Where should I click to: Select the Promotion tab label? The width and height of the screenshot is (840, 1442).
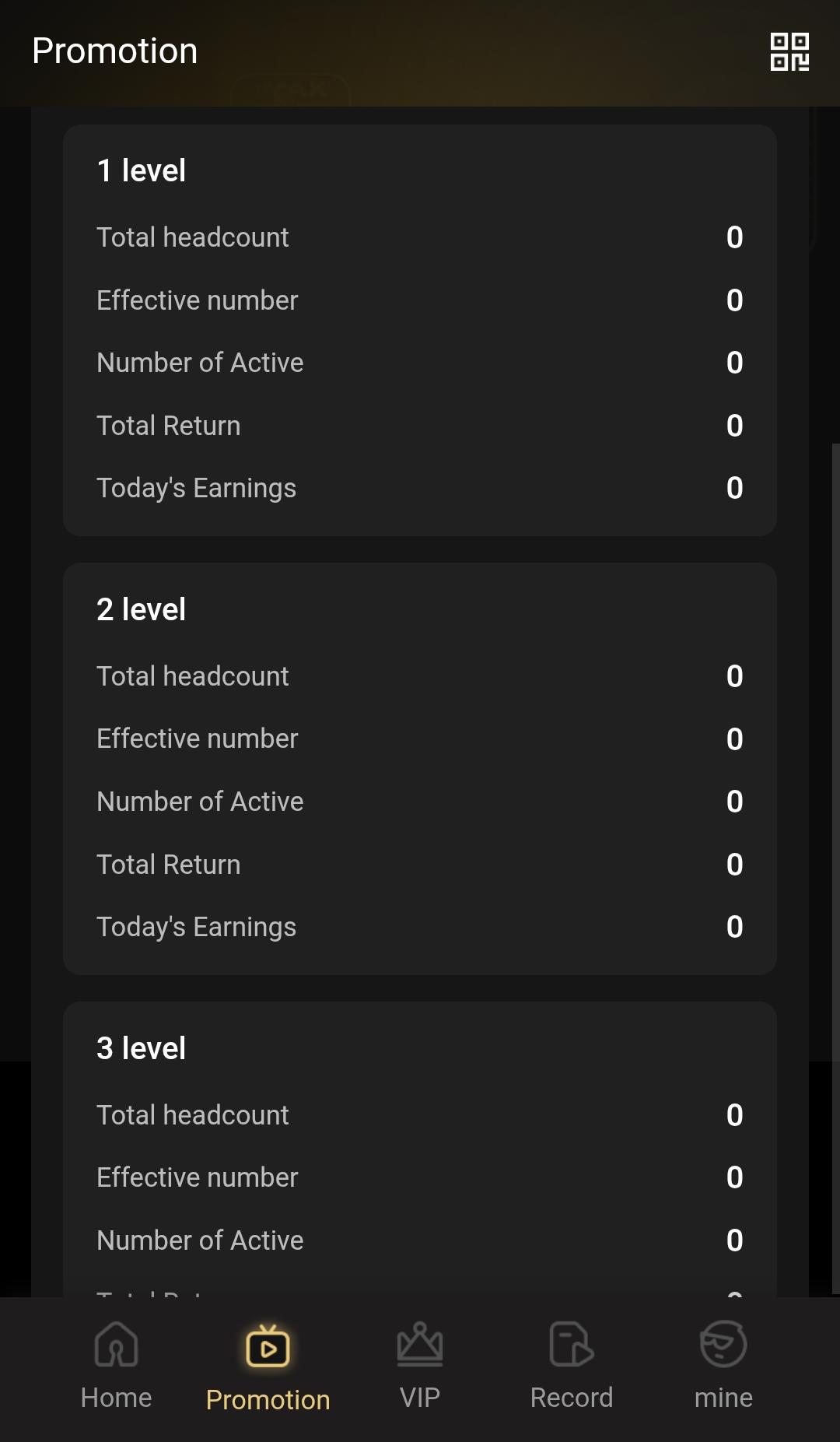[x=268, y=1400]
